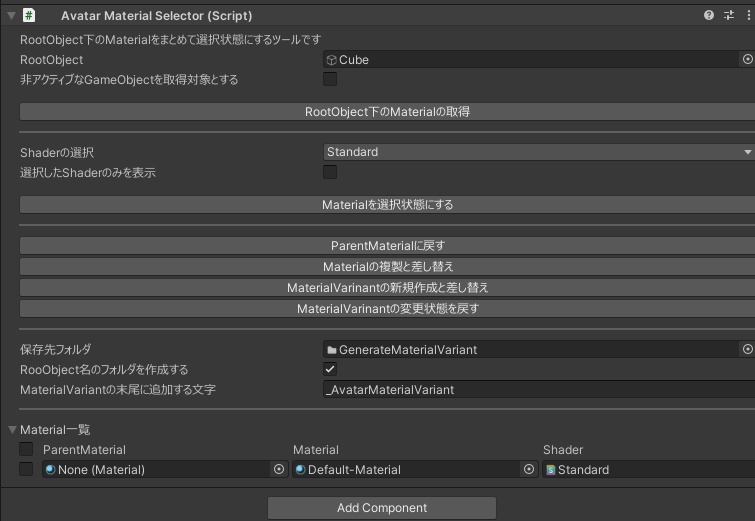Click the C# script icon in the header
755x521 pixels.
pos(29,15)
